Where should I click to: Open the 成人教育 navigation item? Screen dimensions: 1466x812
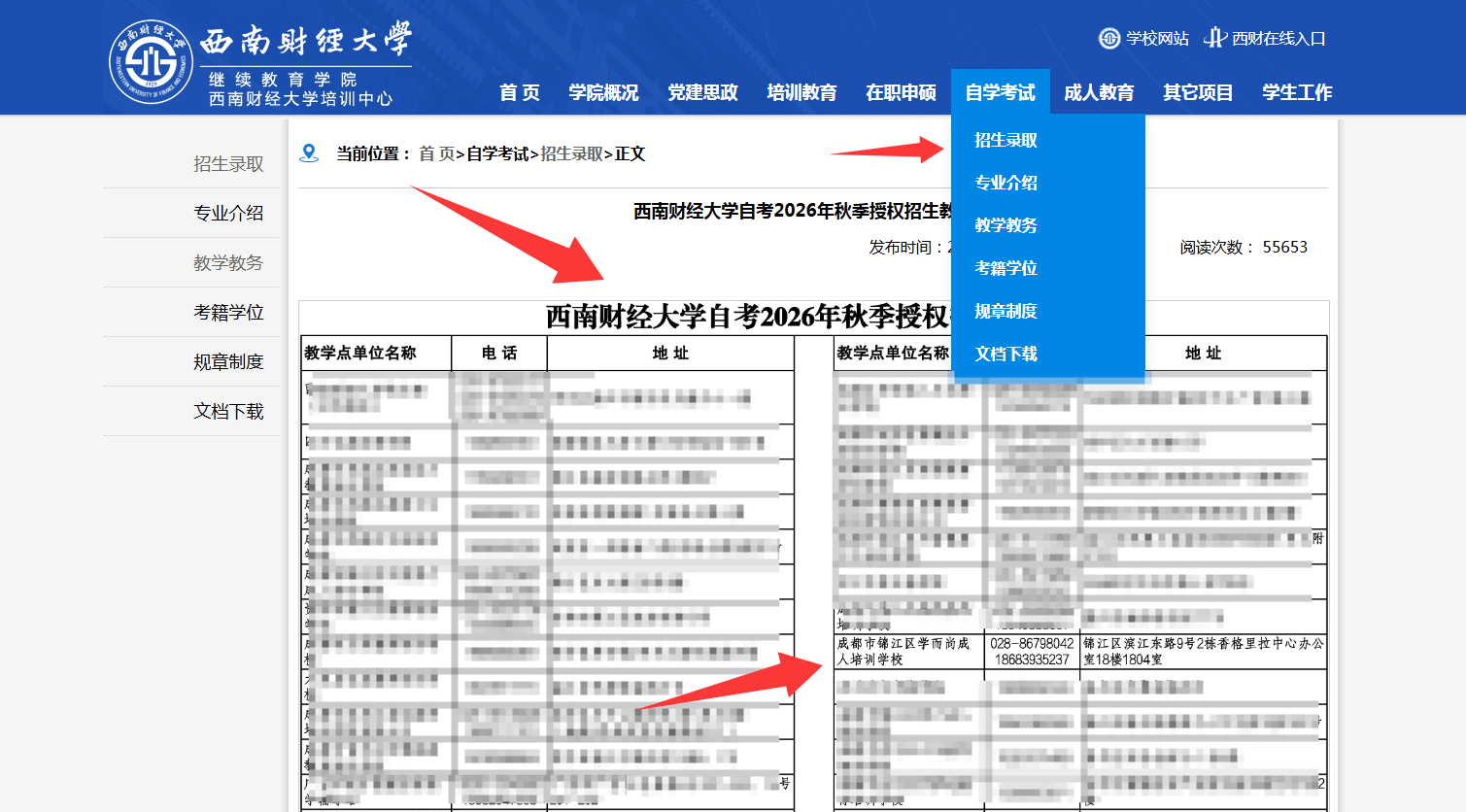pos(1099,92)
